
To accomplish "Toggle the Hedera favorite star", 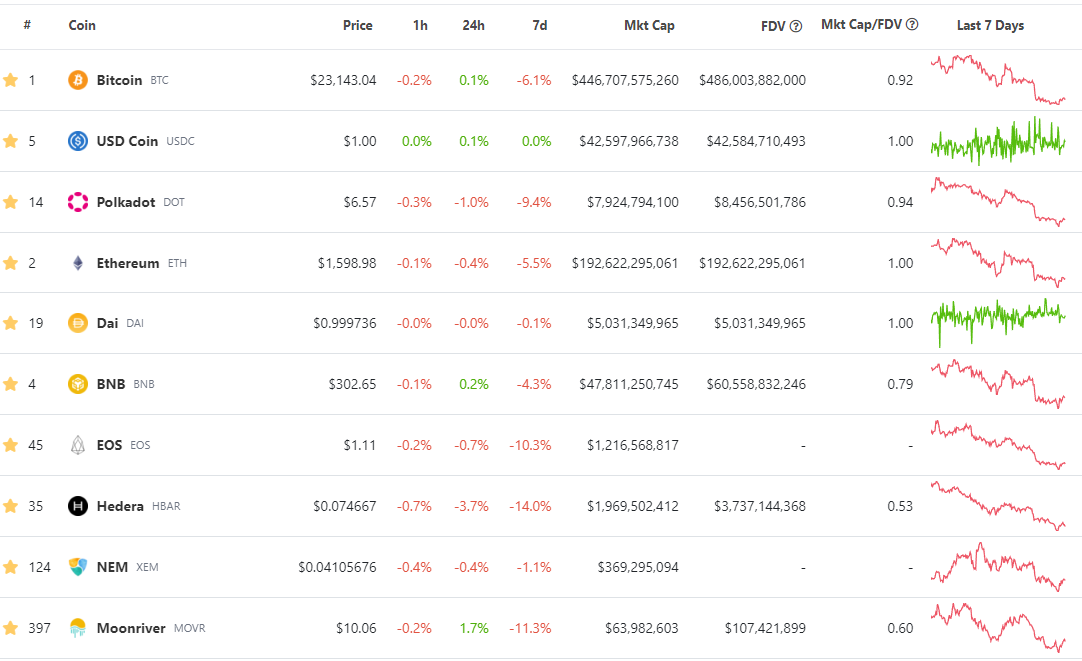I will [10, 506].
